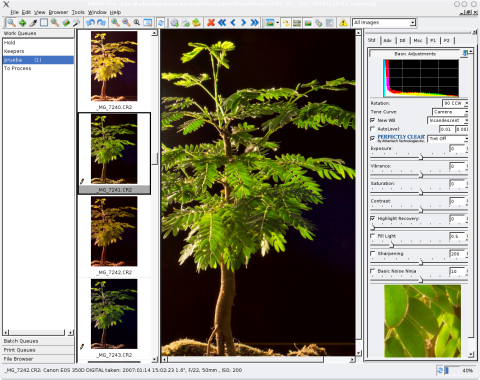Click the red X delete icon
Viewport: 480px width, 380px height.
(x=211, y=23)
